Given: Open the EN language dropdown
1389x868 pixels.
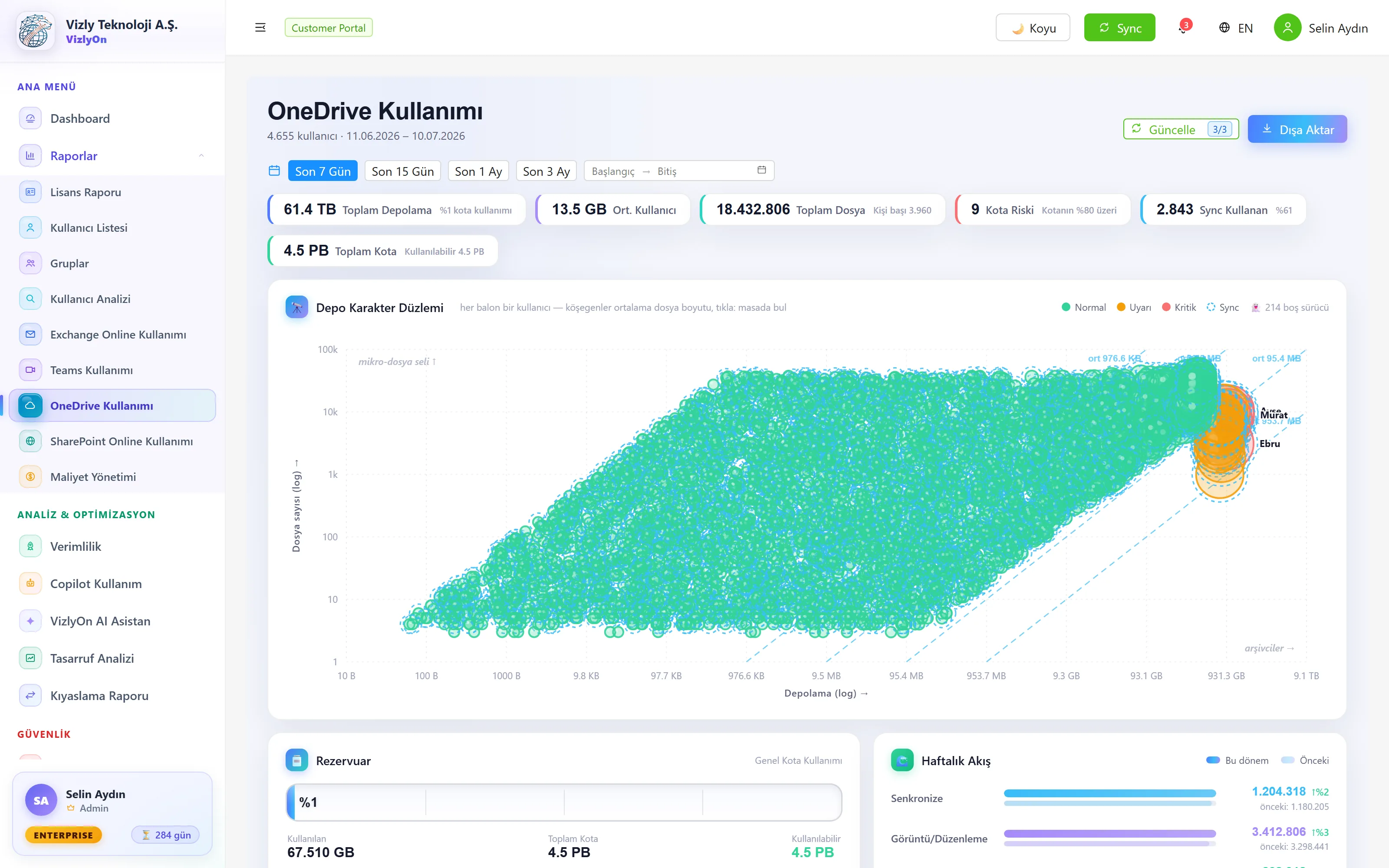Looking at the screenshot, I should point(1236,27).
